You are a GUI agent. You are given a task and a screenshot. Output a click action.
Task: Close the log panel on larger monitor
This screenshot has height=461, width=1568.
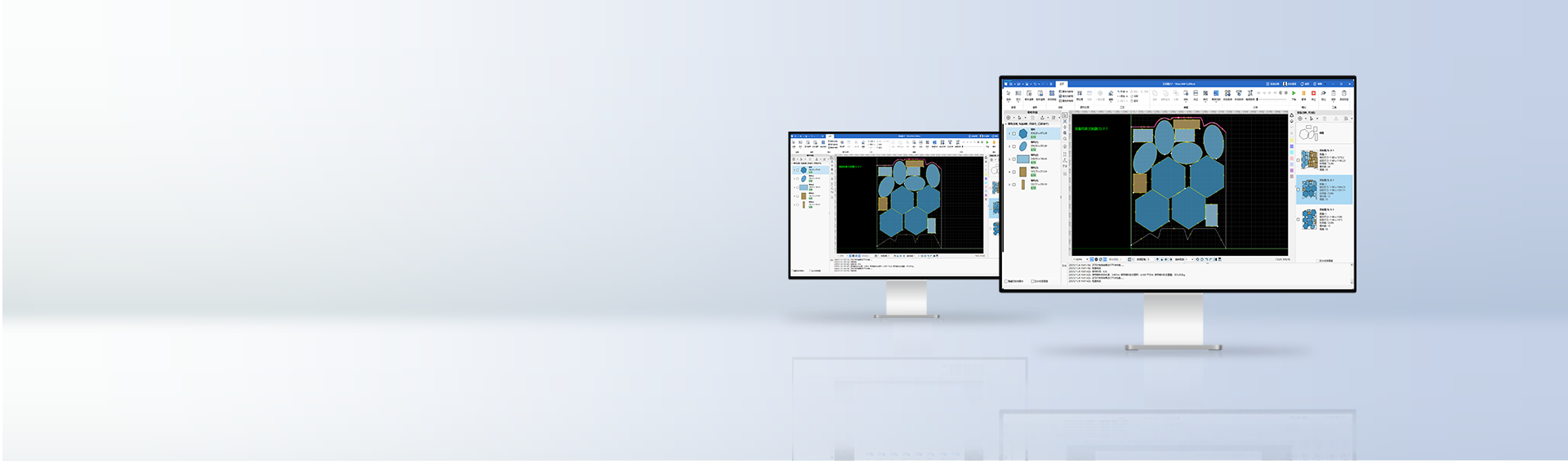coord(1352,265)
